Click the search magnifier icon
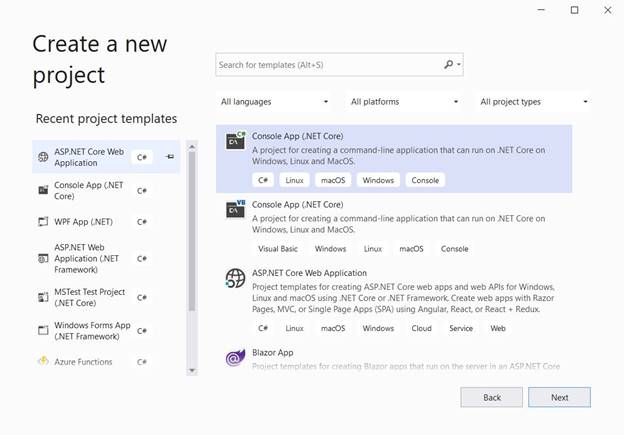Screen dimensions: 624x435 click(448, 64)
